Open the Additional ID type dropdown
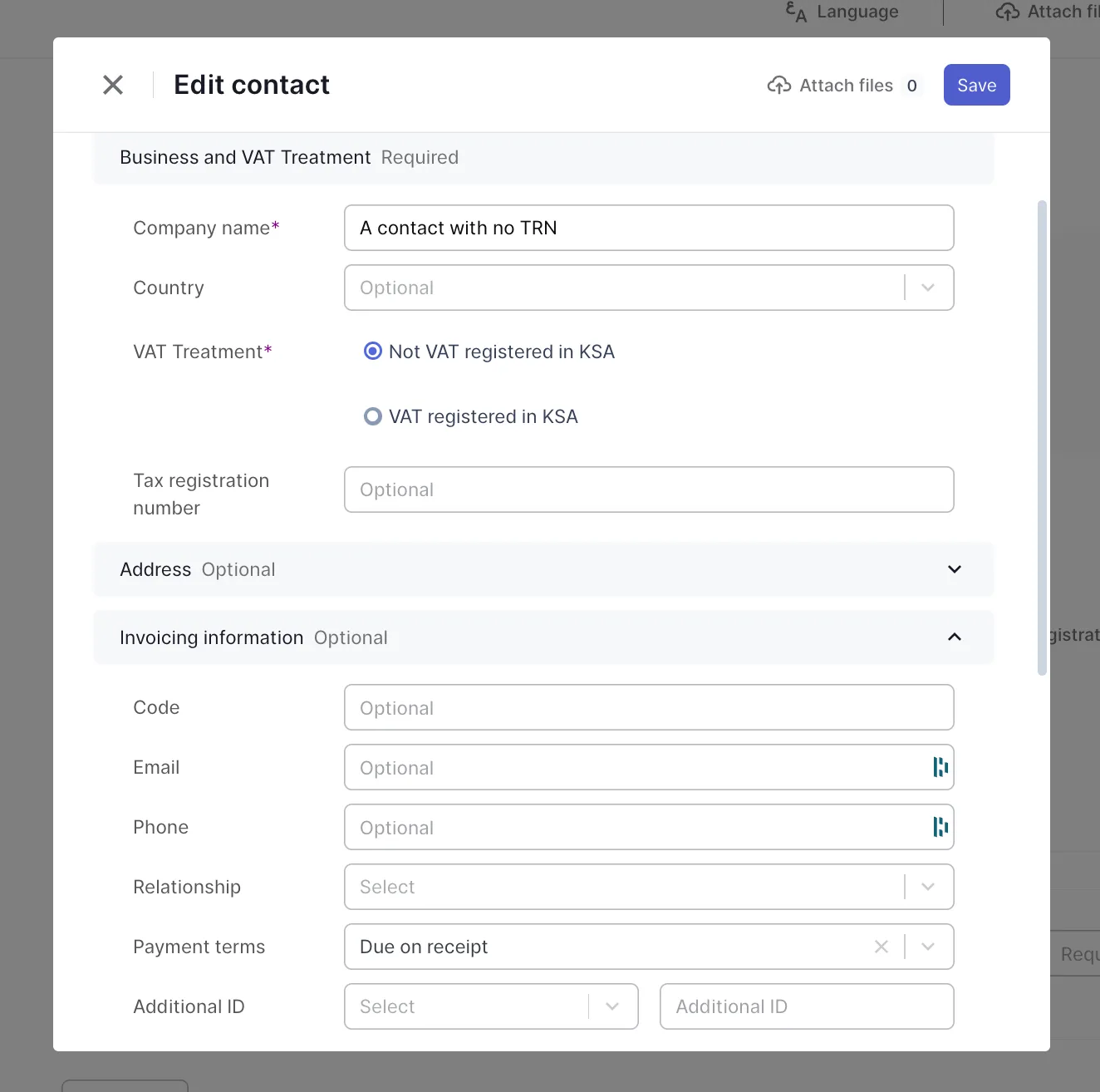This screenshot has width=1100, height=1092. (612, 1006)
